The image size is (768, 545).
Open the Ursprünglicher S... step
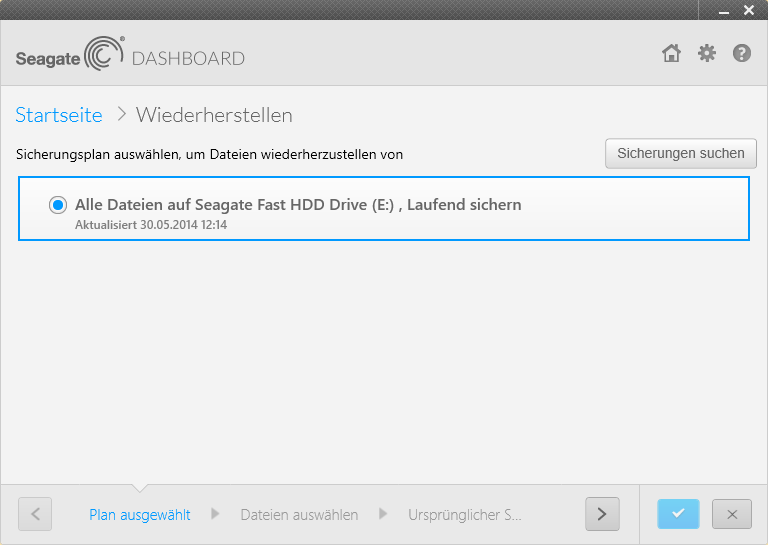464,515
